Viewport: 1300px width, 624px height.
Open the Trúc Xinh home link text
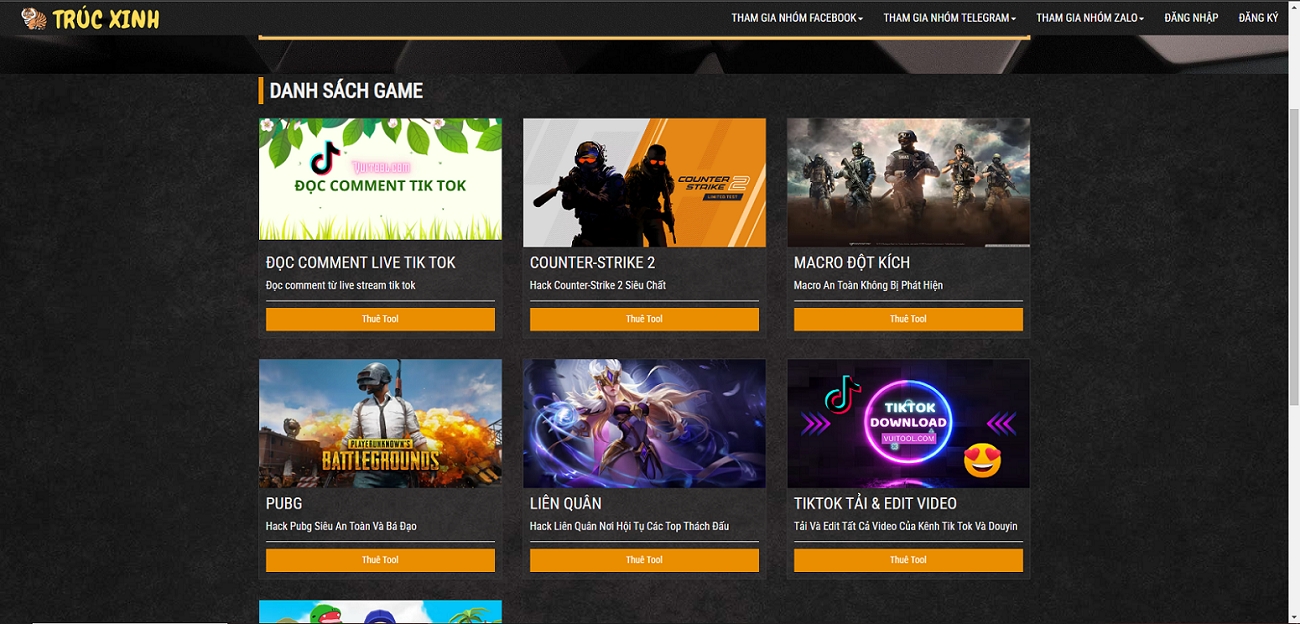click(106, 18)
